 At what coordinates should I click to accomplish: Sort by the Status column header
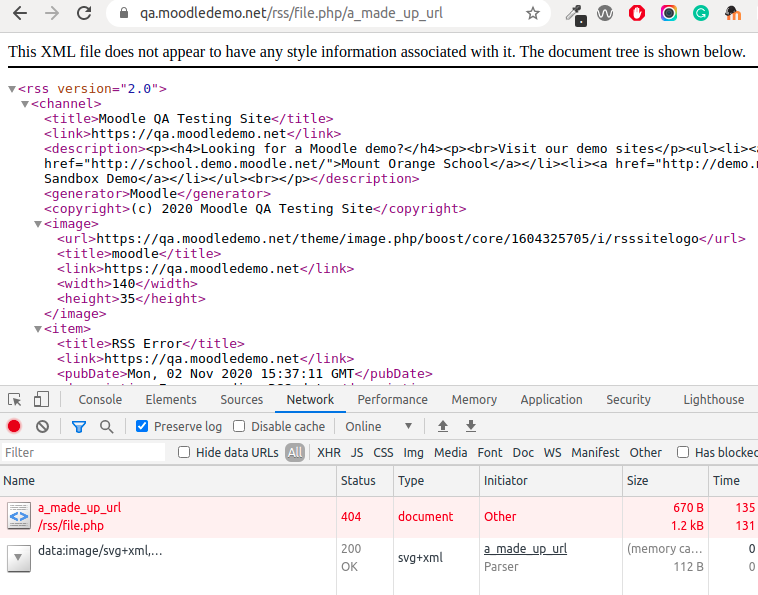click(x=365, y=481)
